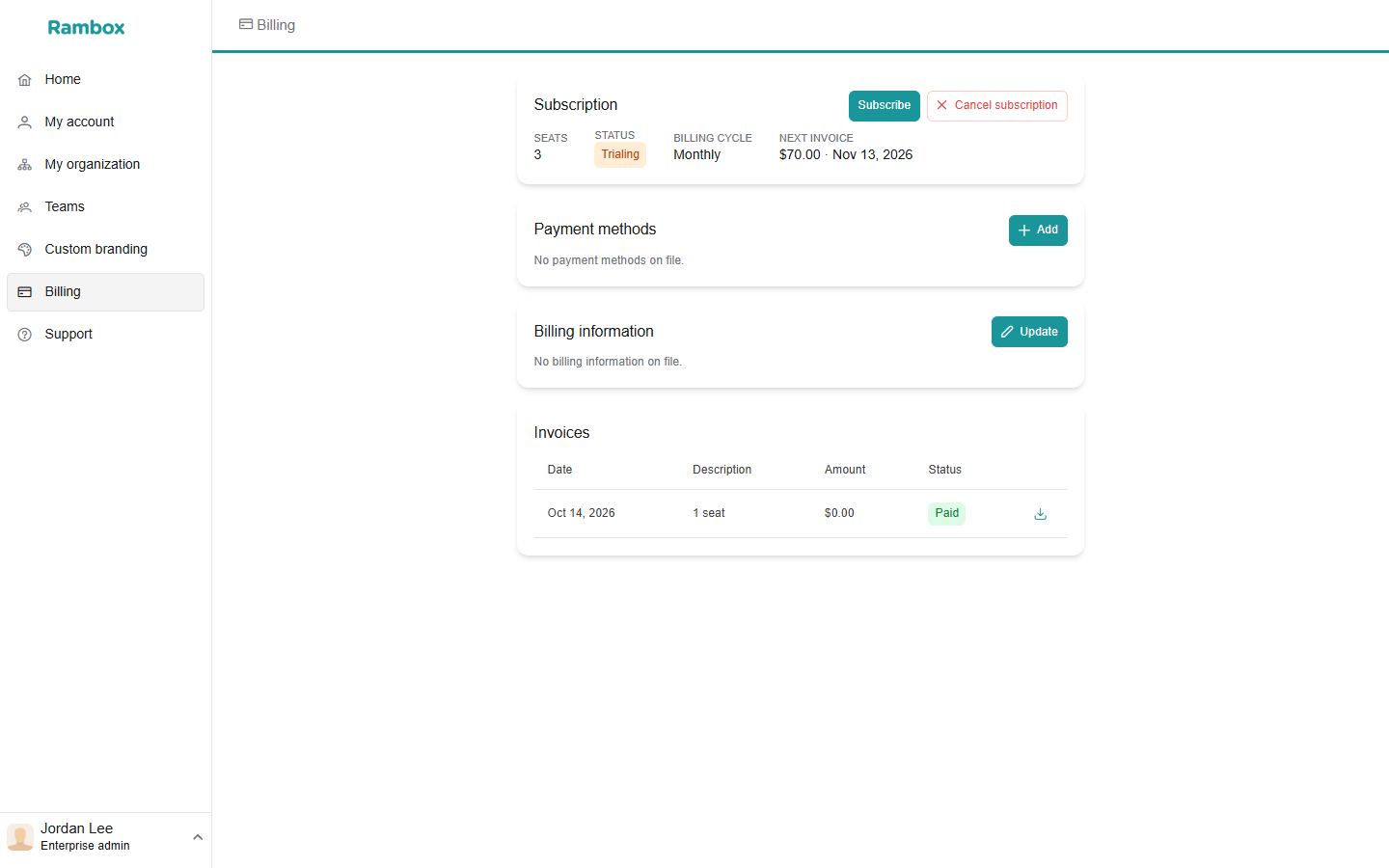Click the 'Oct 14, 2026' invoice date
This screenshot has height=868, width=1389.
[x=581, y=513]
